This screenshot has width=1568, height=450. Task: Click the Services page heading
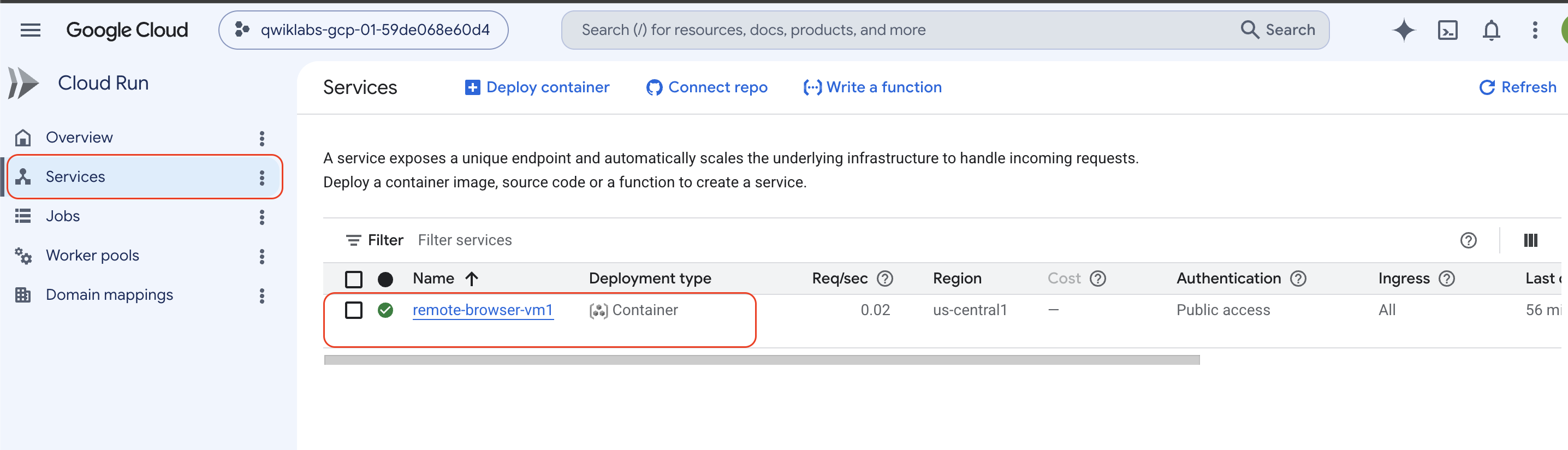[x=360, y=88]
